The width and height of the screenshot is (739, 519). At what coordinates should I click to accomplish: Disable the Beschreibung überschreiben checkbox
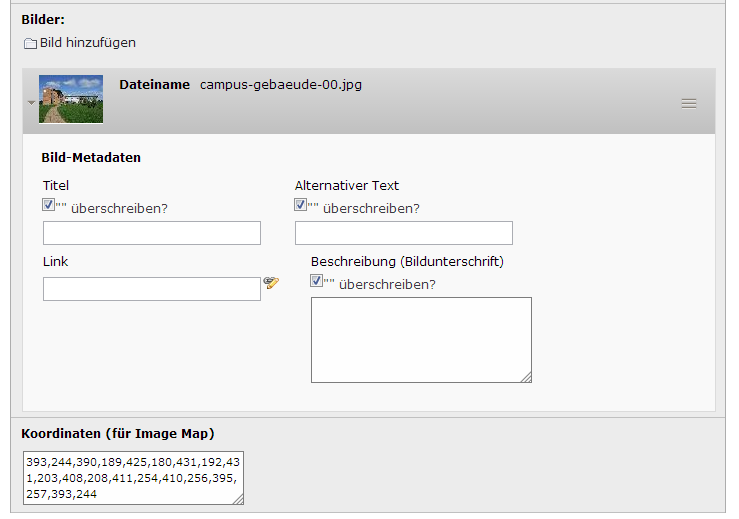pos(316,281)
